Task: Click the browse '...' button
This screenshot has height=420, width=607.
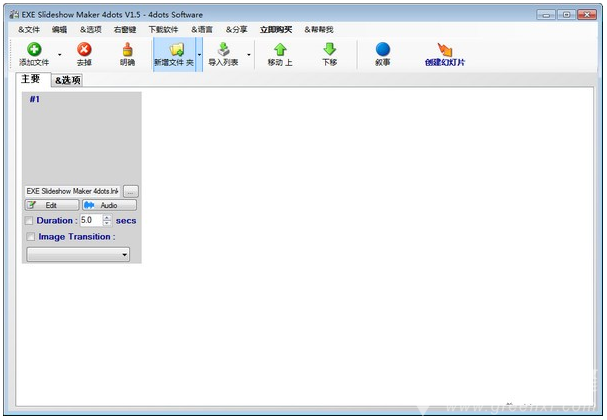Action: tap(130, 192)
